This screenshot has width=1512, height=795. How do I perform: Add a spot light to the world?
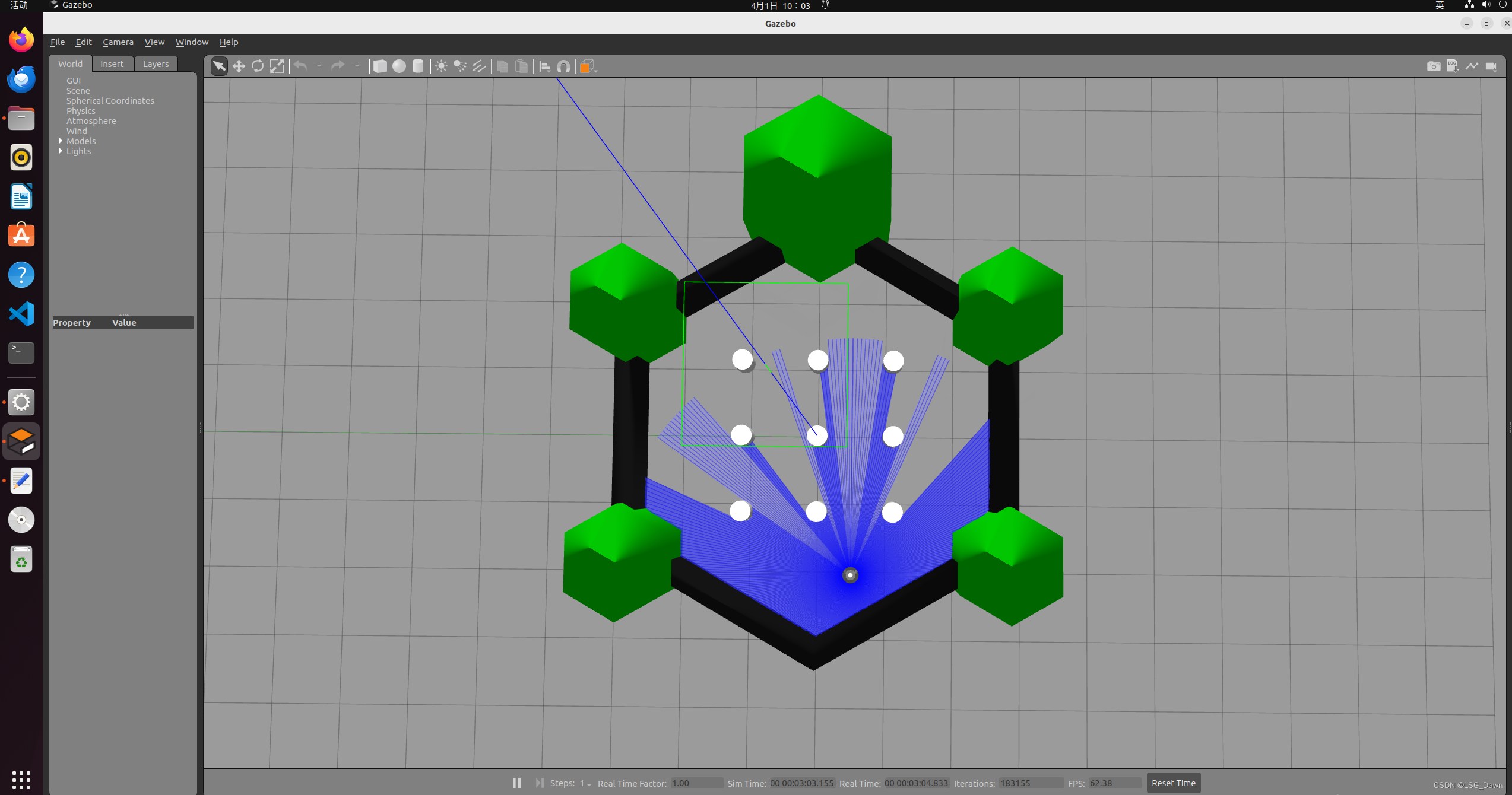click(460, 66)
